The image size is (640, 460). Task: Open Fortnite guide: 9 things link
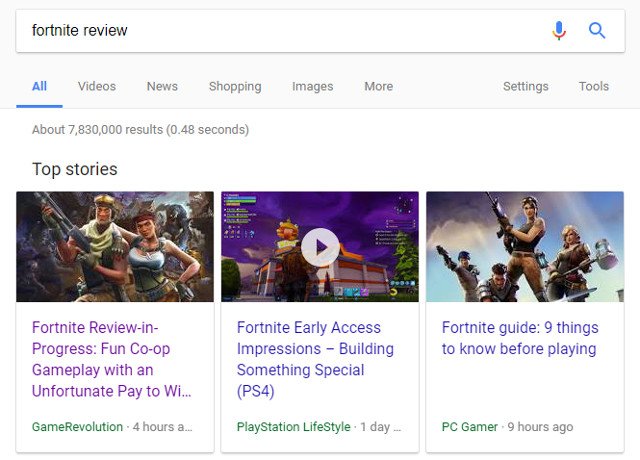pos(520,338)
